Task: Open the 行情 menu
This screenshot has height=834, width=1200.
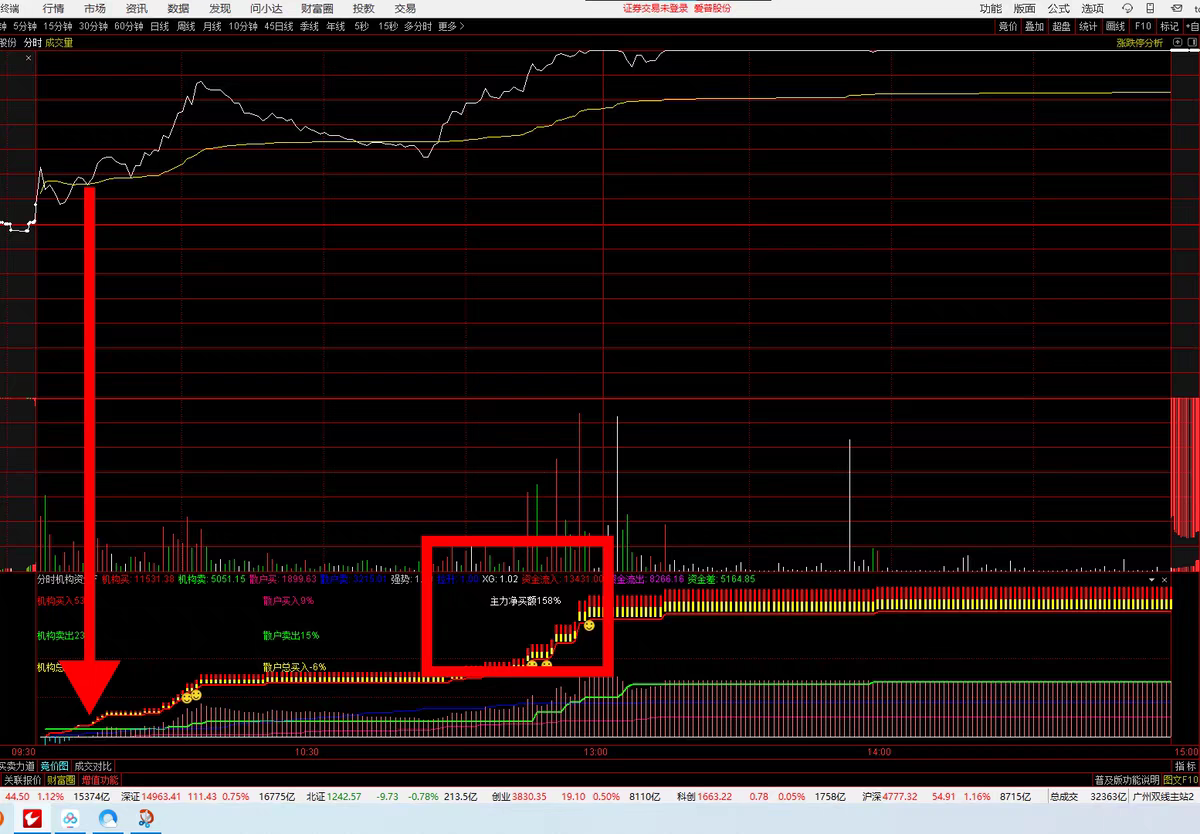Action: coord(53,8)
